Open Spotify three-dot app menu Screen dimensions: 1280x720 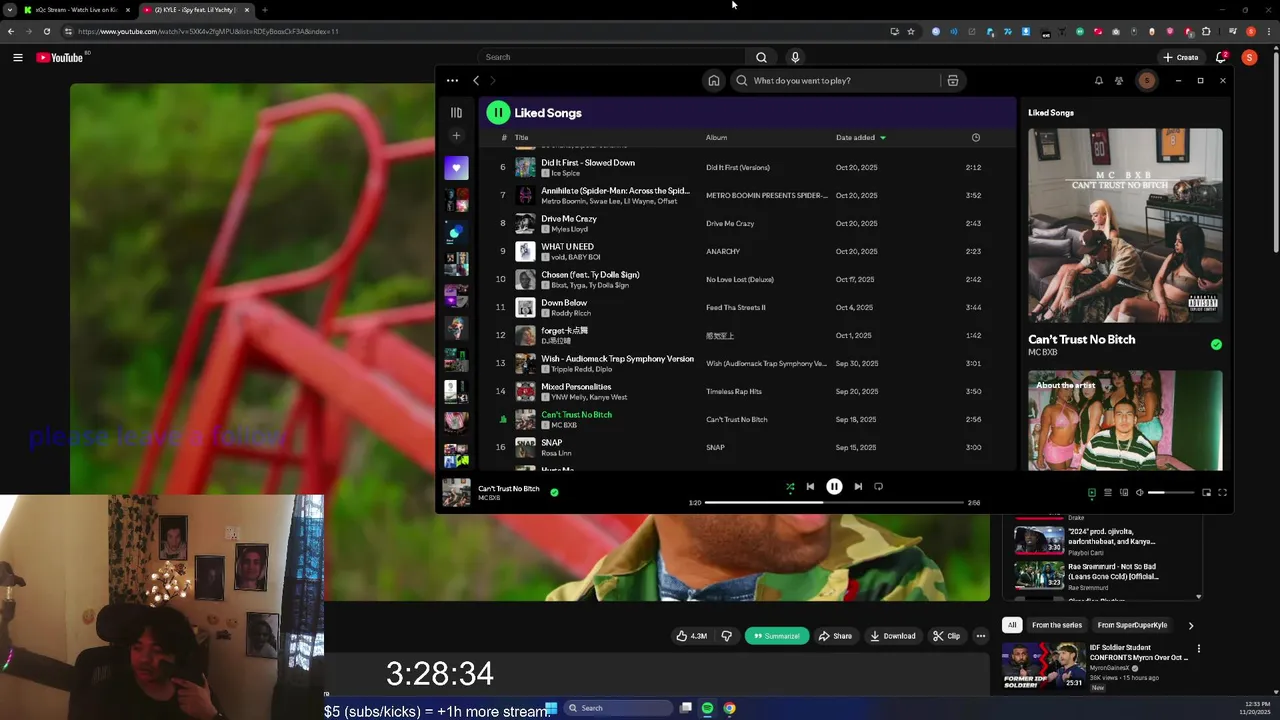coord(452,81)
